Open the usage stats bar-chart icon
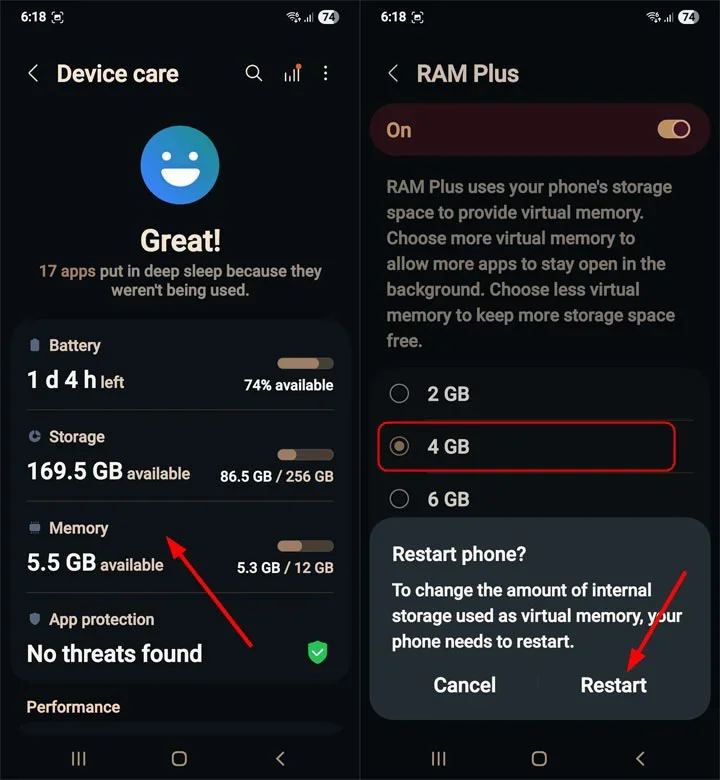This screenshot has width=720, height=780. 293,73
